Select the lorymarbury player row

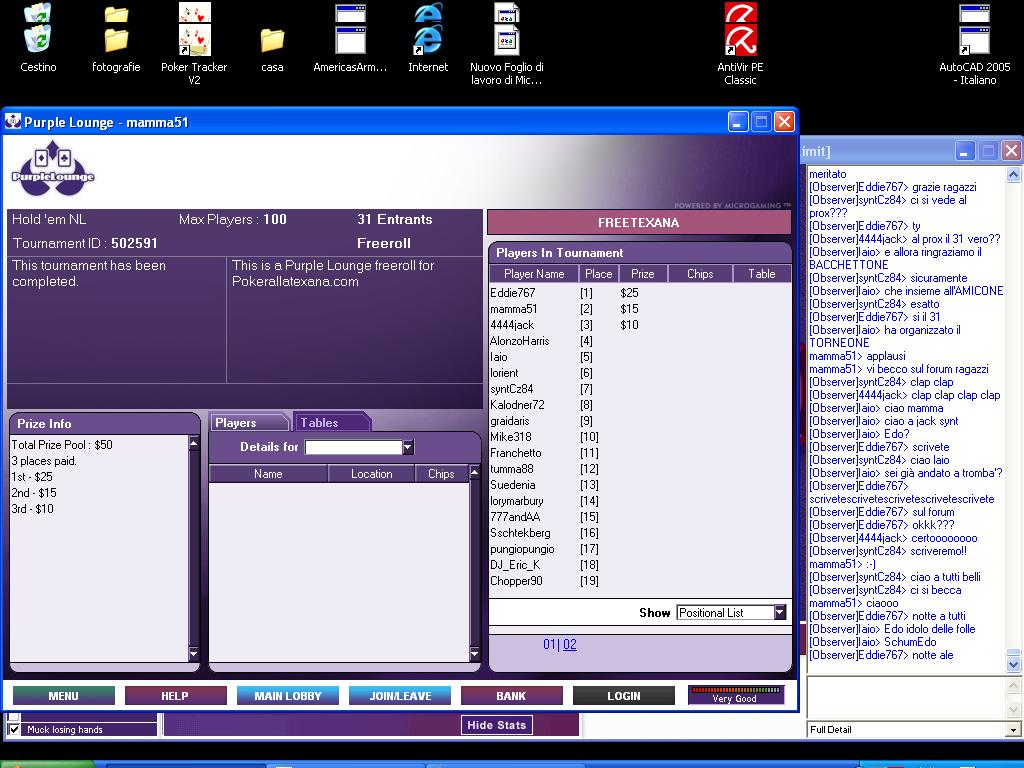(x=640, y=501)
